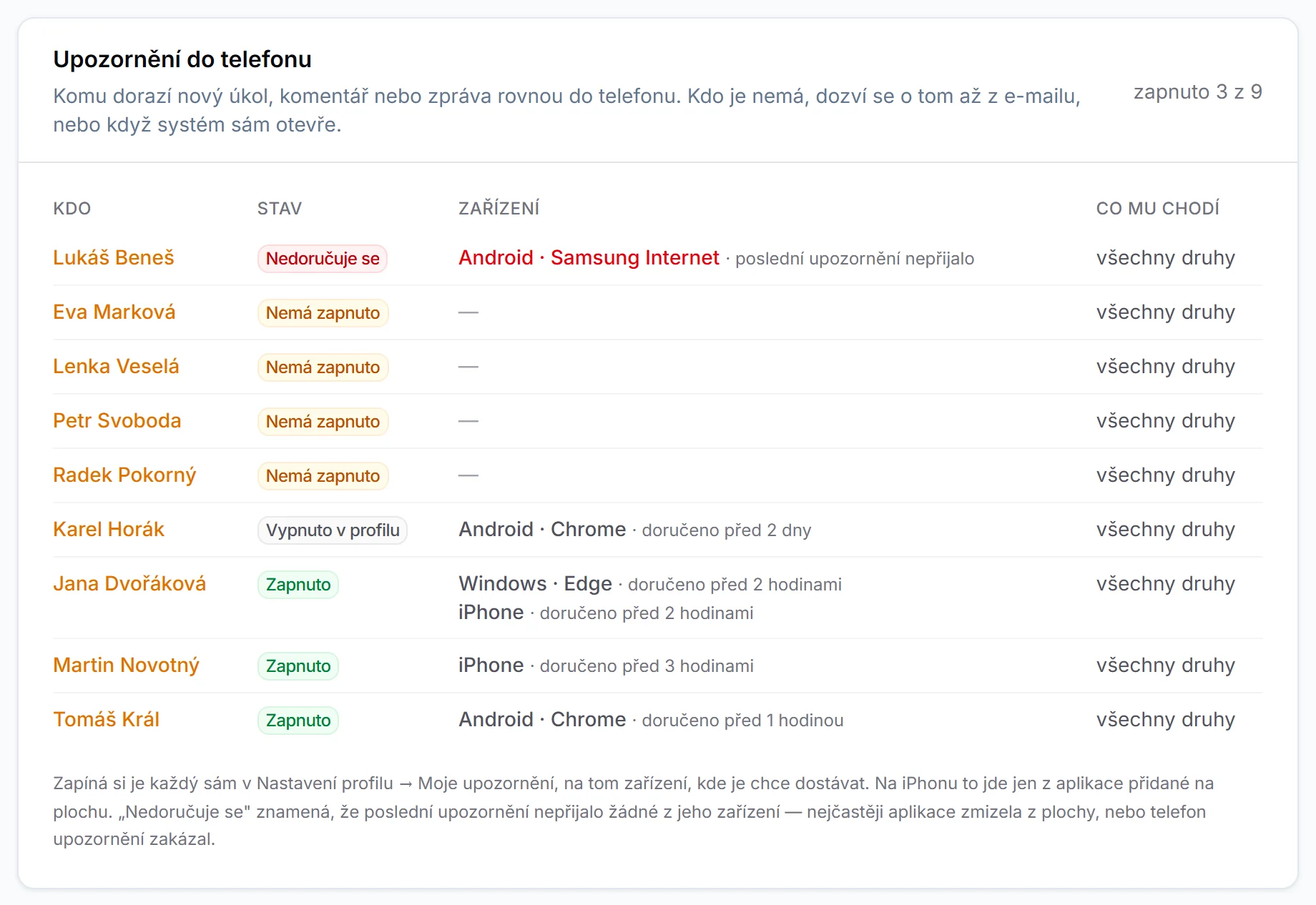Select the Petr Svoboda name link
1316x905 pixels.
coord(117,421)
